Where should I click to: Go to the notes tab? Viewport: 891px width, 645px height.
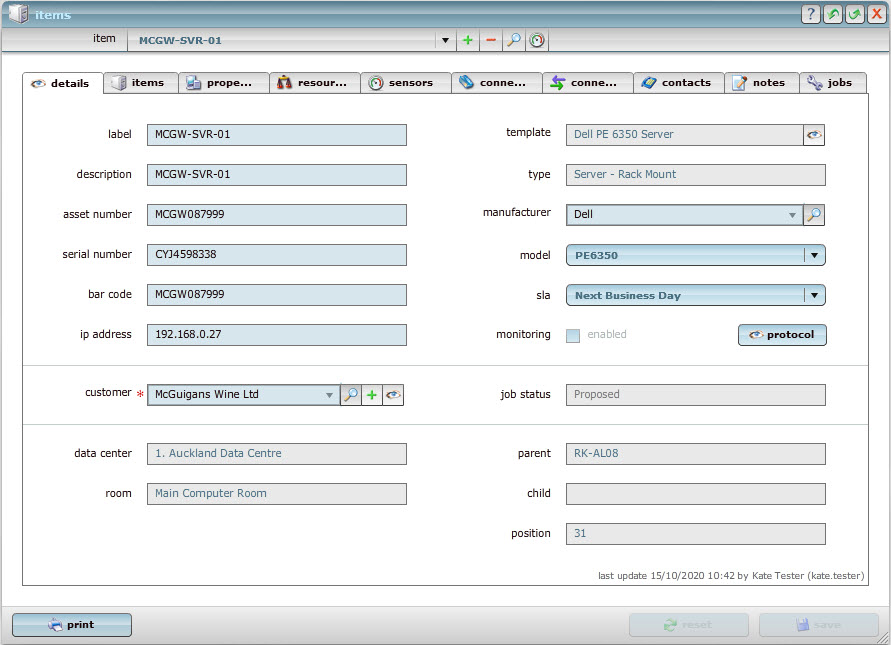761,83
